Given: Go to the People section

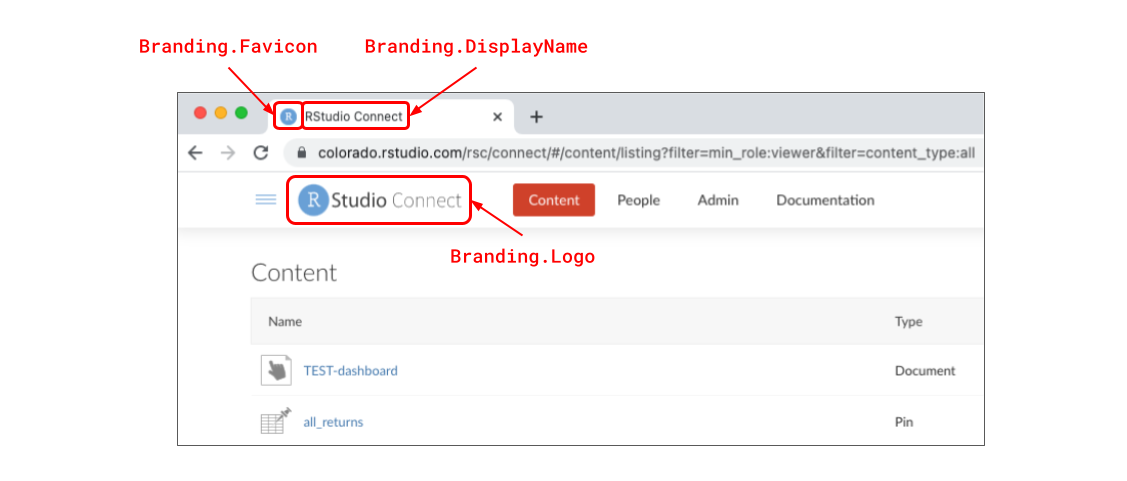Looking at the screenshot, I should click(638, 200).
